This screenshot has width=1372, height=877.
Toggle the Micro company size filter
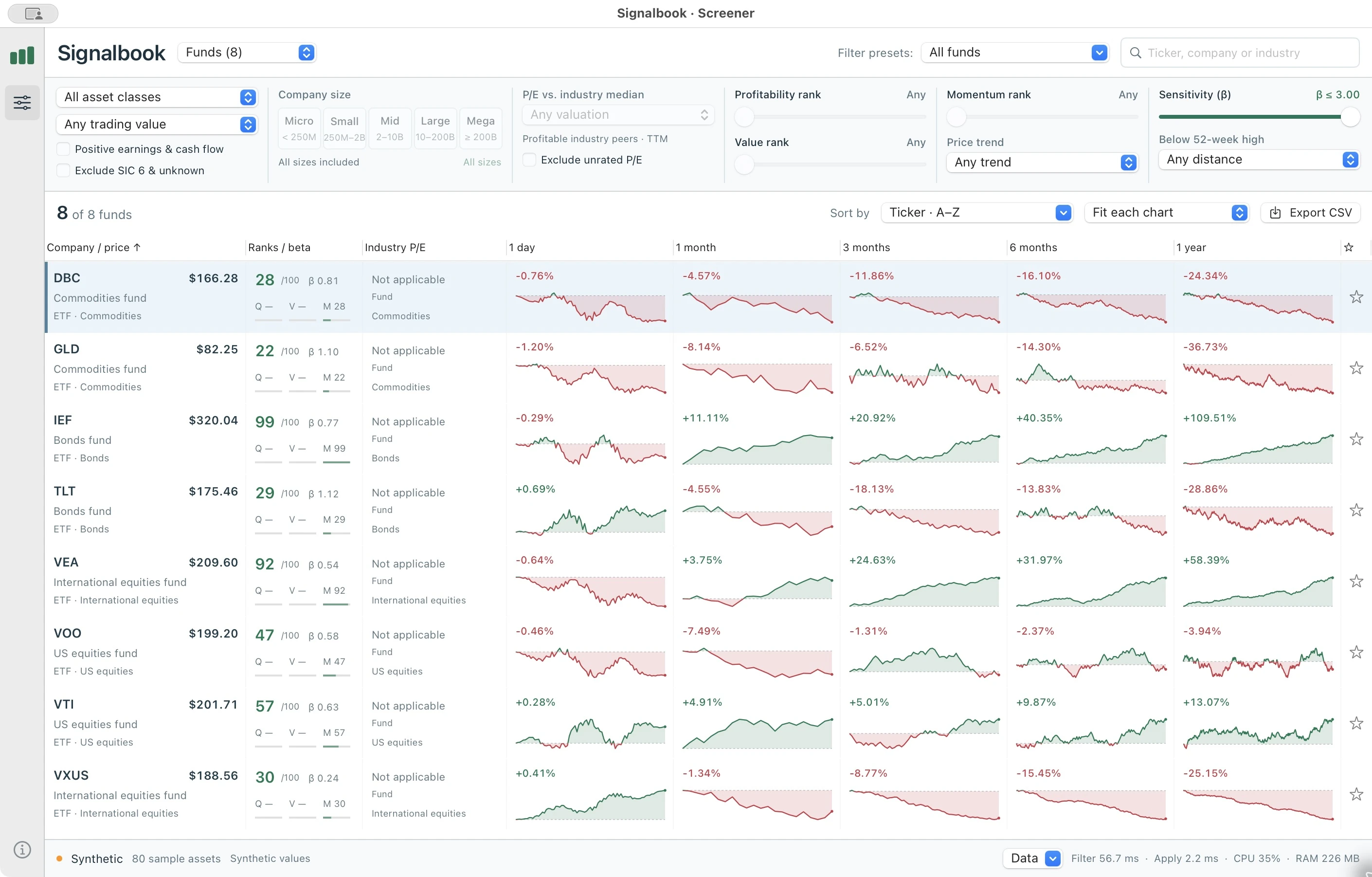pyautogui.click(x=299, y=128)
